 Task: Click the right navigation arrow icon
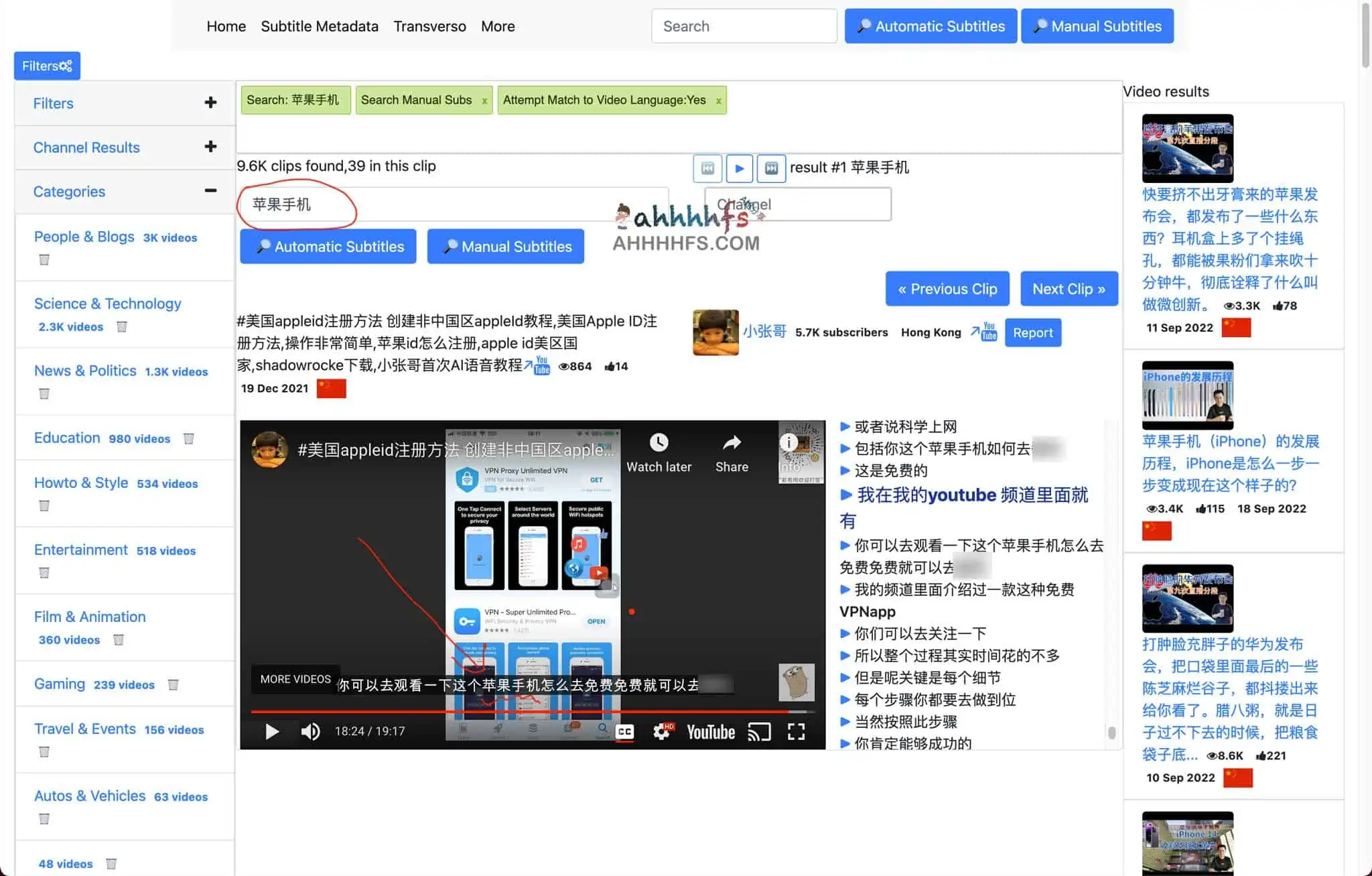click(772, 167)
